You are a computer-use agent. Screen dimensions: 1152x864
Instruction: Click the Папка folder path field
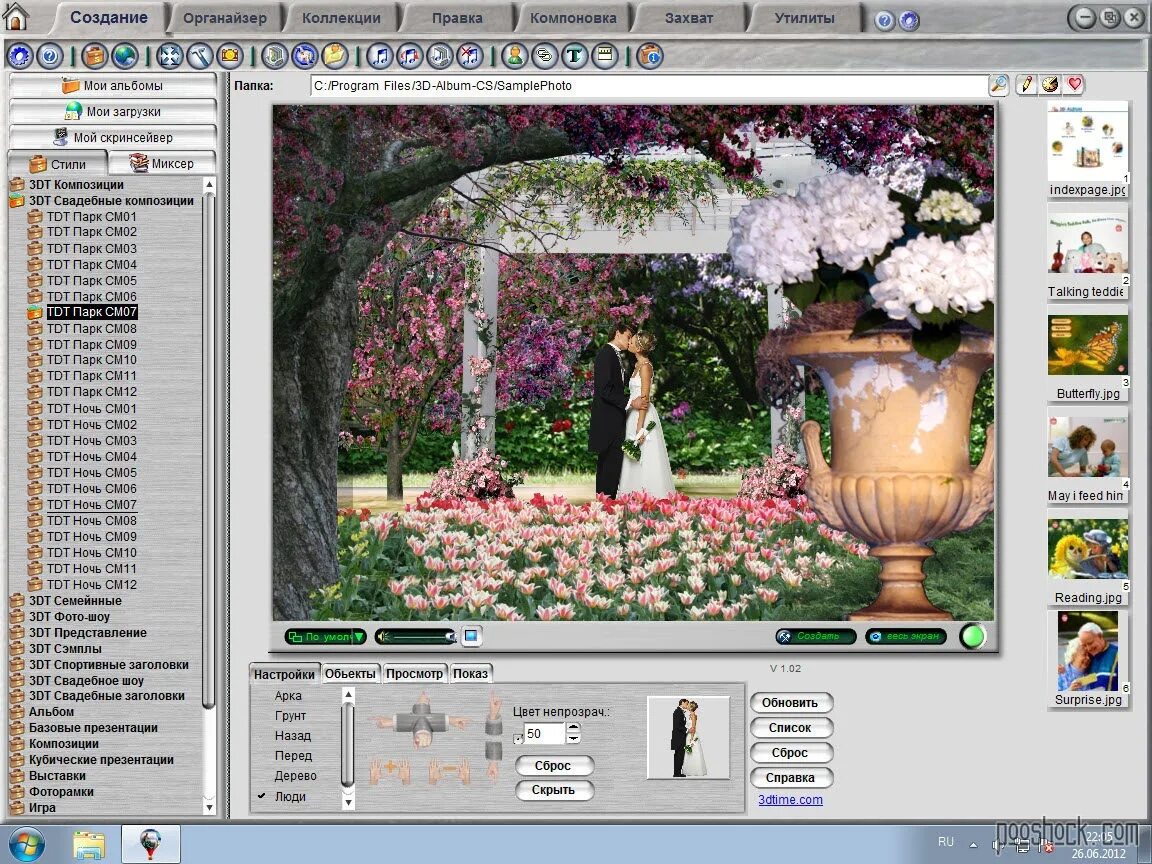pyautogui.click(x=649, y=85)
